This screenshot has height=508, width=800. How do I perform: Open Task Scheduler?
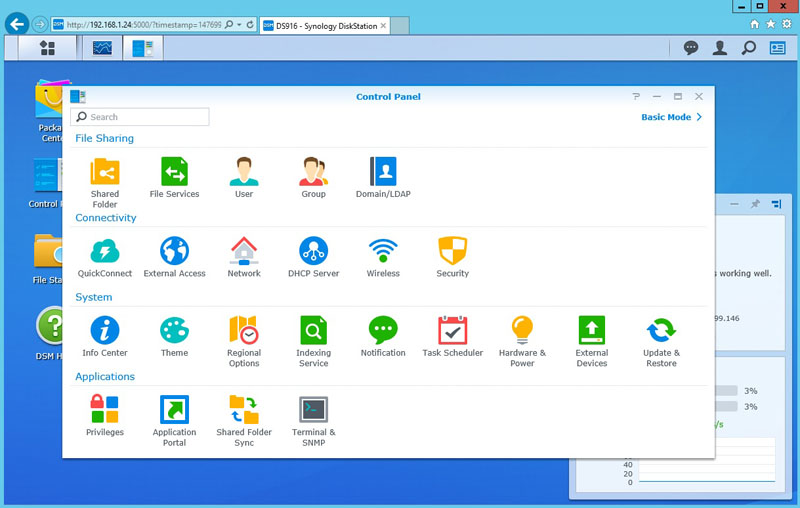pyautogui.click(x=453, y=337)
